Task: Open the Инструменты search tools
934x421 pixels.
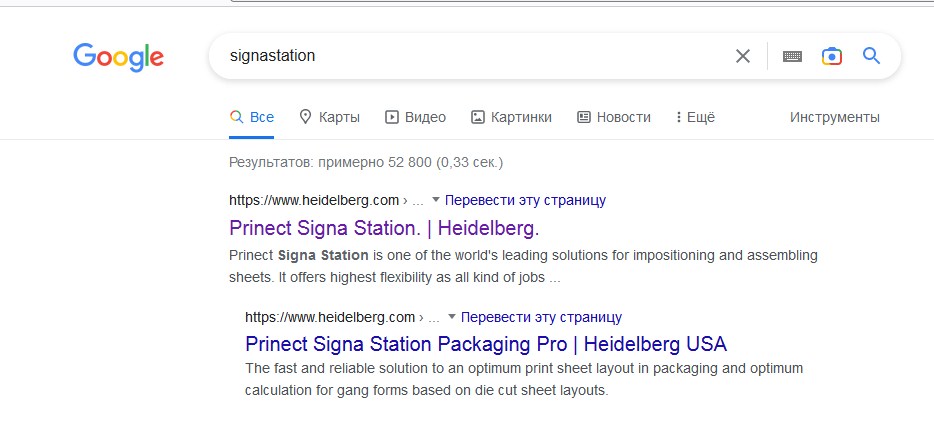Action: pos(834,117)
